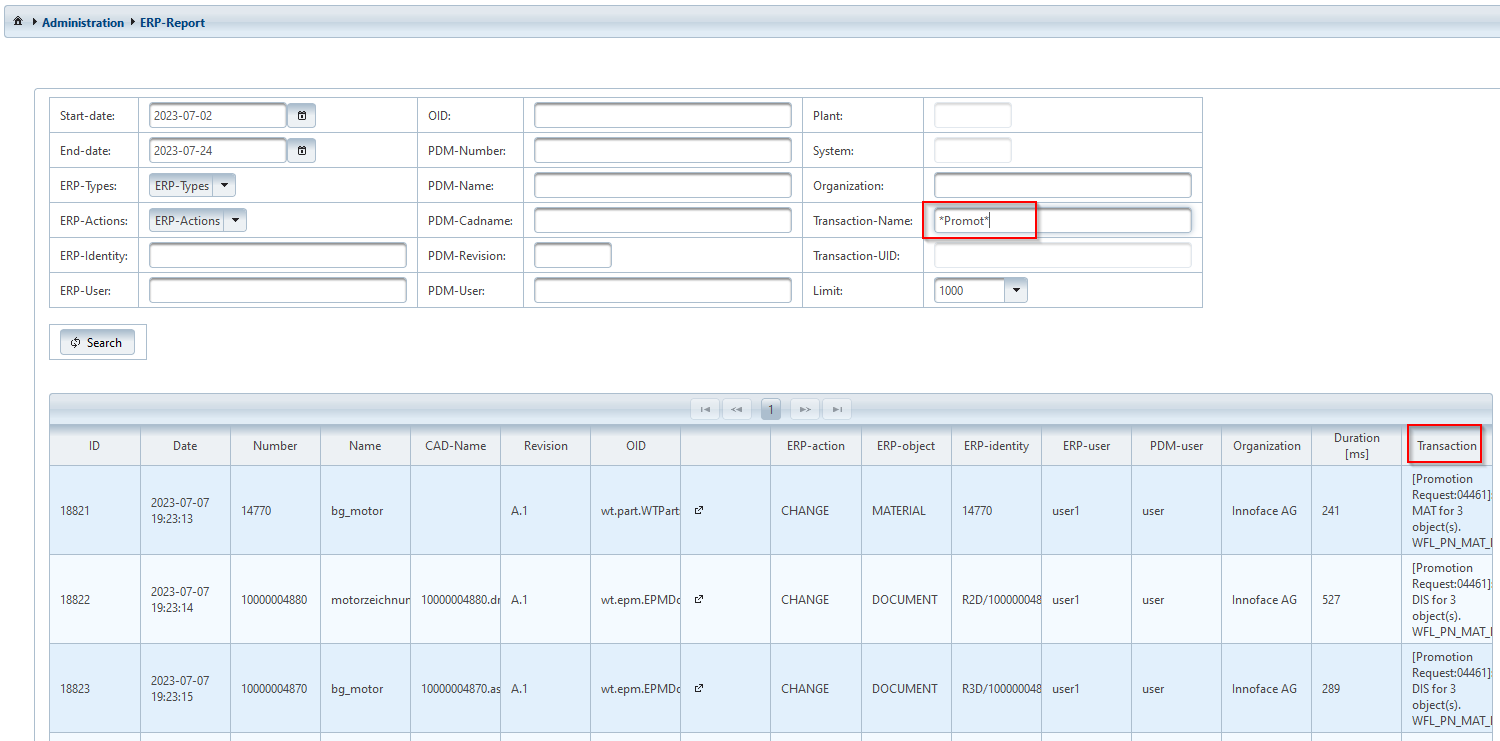
Task: Open external link icon for row 18823
Action: [x=699, y=688]
